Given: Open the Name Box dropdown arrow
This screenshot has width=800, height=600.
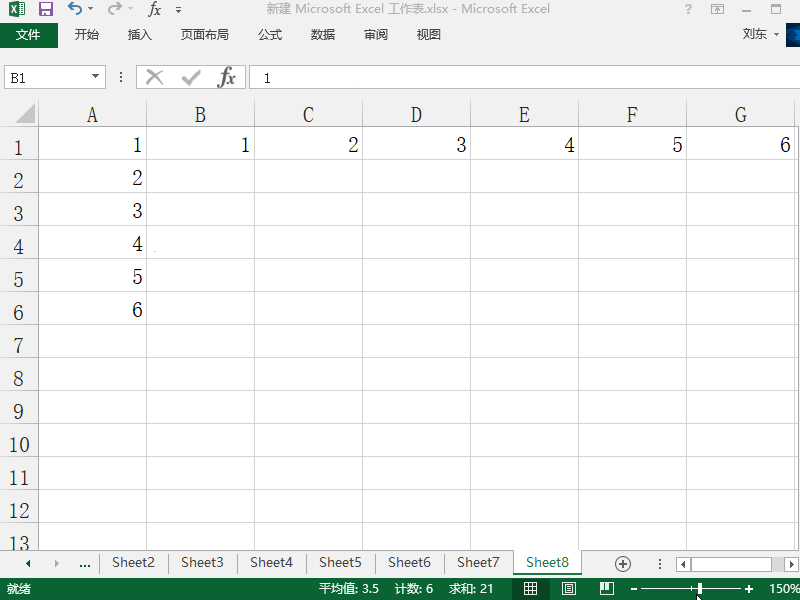Looking at the screenshot, I should [x=96, y=76].
